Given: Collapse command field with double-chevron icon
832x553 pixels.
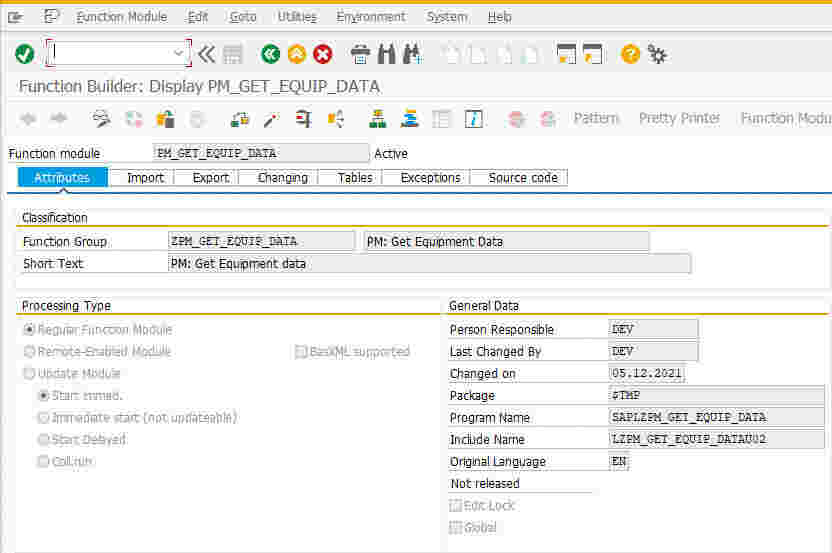Looking at the screenshot, I should click(x=206, y=54).
